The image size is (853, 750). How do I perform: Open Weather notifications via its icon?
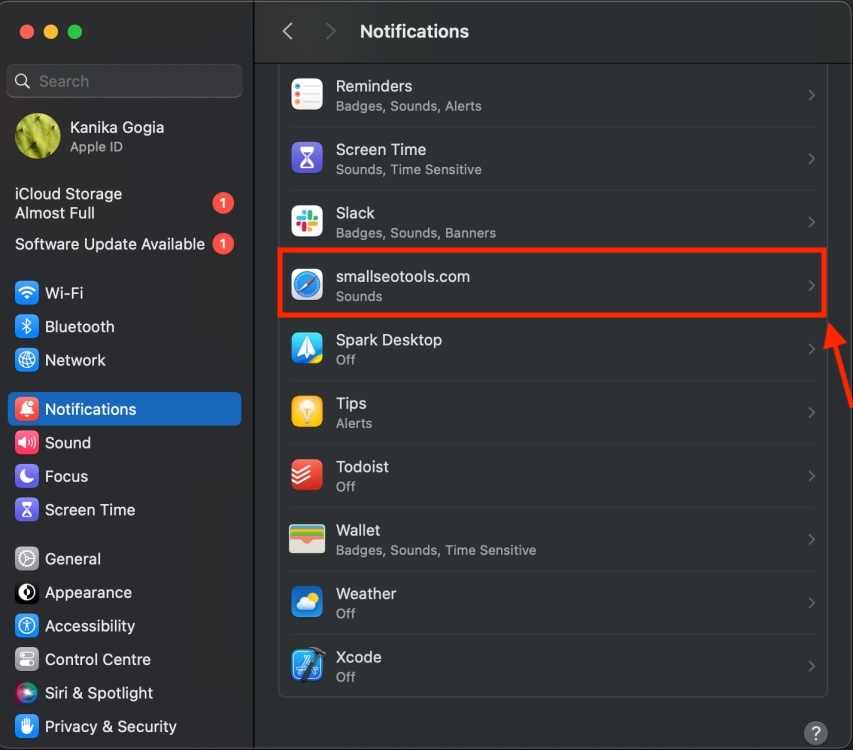coord(307,602)
